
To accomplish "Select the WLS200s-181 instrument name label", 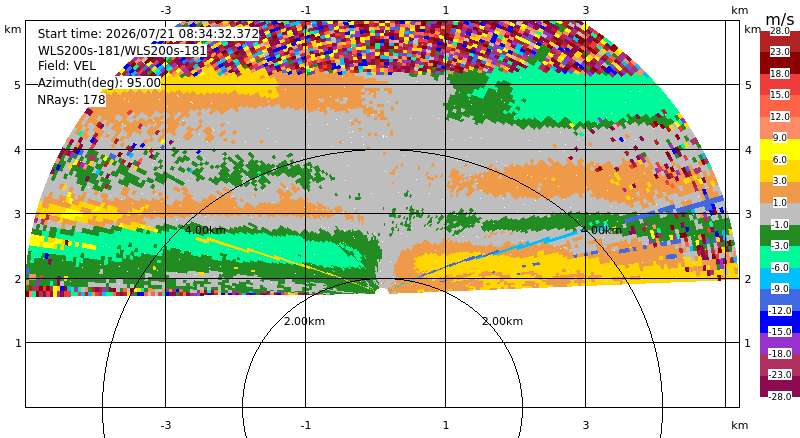I will [122, 51].
